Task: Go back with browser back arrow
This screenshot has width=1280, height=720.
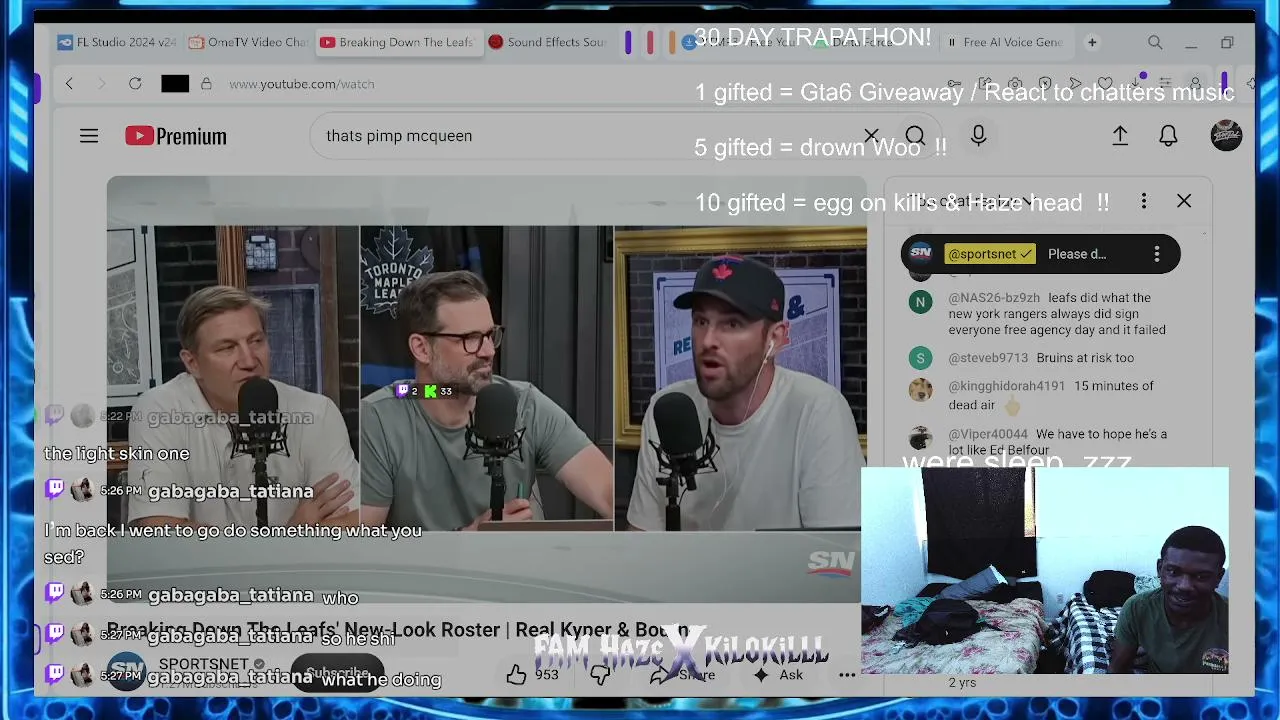Action: [69, 84]
